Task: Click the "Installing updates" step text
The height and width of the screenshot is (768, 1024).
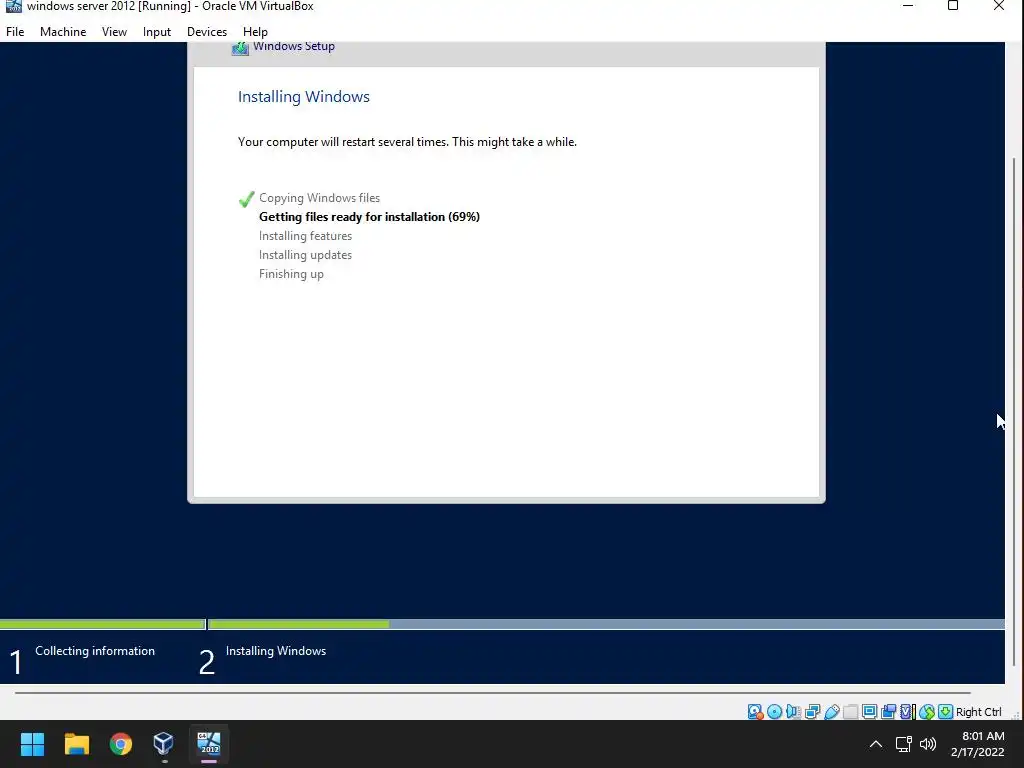Action: 305,255
